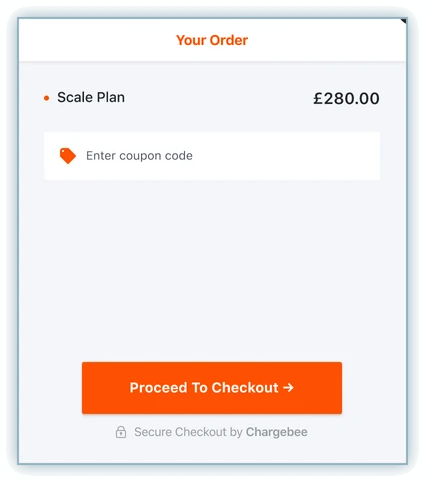Image resolution: width=425 pixels, height=482 pixels.
Task: Focus the Enter coupon code field
Action: point(212,156)
